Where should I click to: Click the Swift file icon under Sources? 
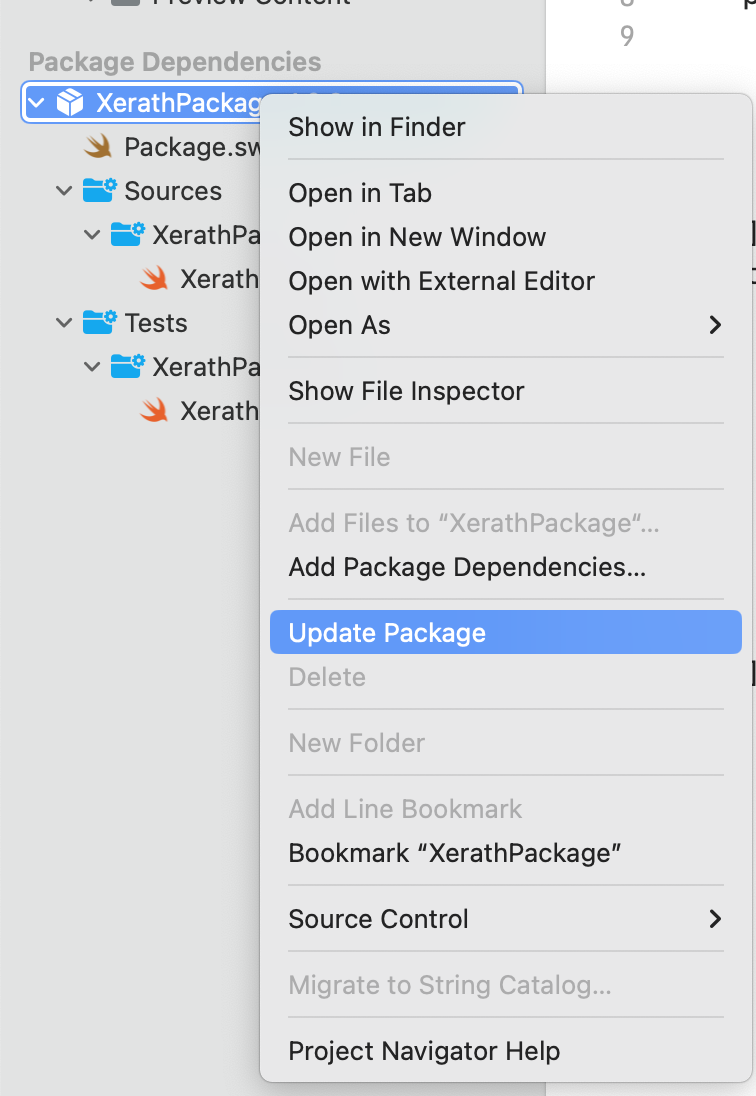point(154,278)
